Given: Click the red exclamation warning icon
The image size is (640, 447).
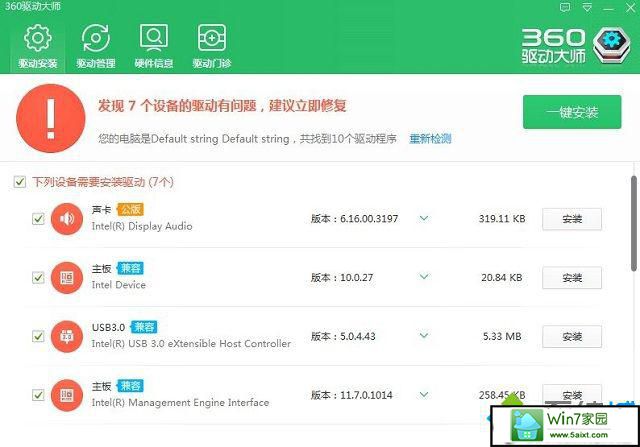Looking at the screenshot, I should click(x=51, y=118).
